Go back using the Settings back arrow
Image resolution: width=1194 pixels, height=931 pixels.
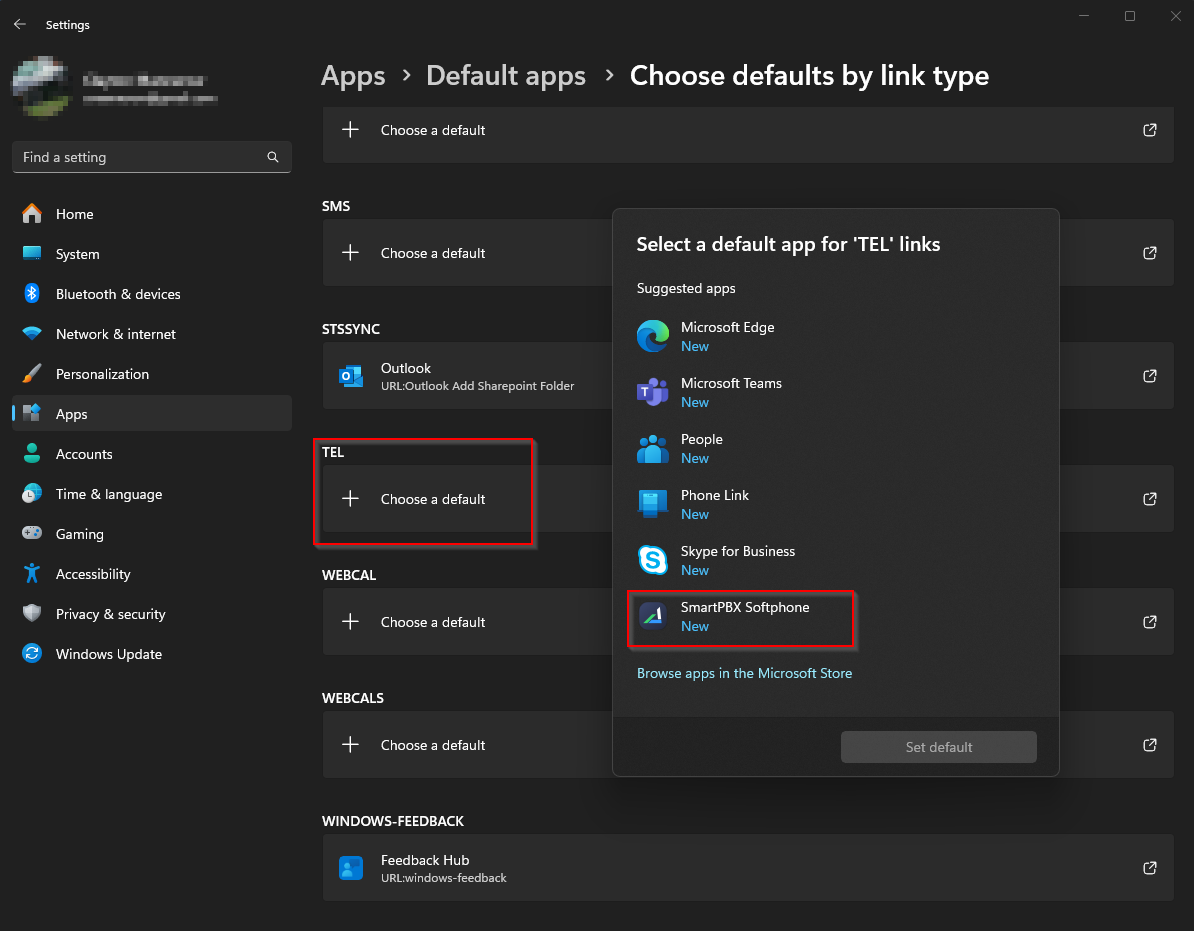(20, 24)
